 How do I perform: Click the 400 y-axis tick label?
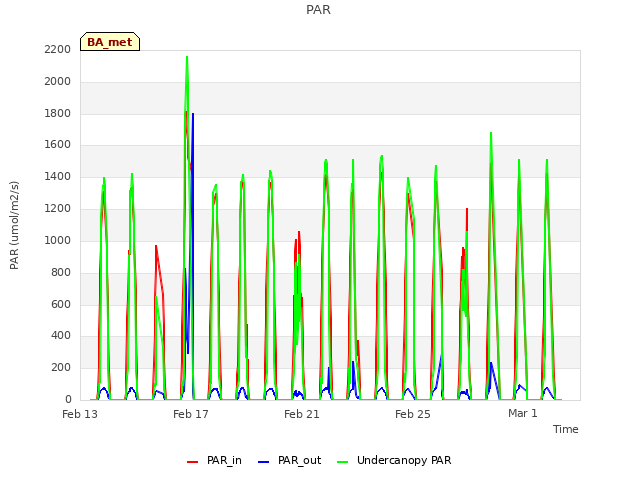pyautogui.click(x=61, y=336)
